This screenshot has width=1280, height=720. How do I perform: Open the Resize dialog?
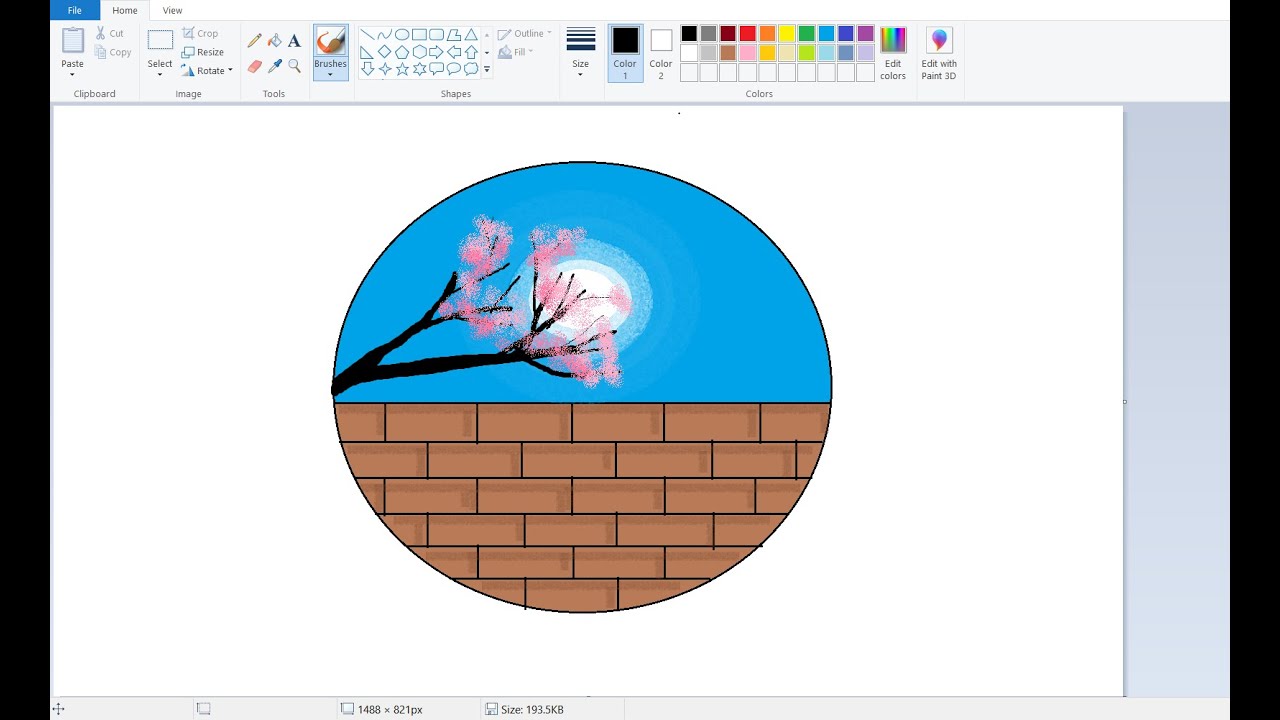pyautogui.click(x=203, y=52)
